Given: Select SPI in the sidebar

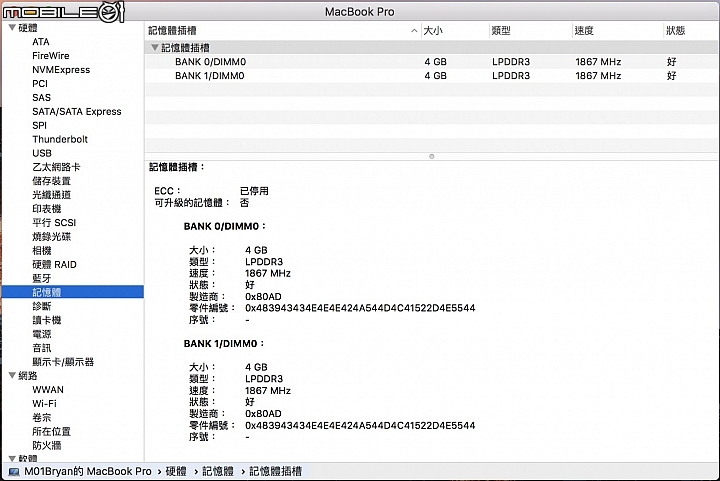Looking at the screenshot, I should click(39, 125).
